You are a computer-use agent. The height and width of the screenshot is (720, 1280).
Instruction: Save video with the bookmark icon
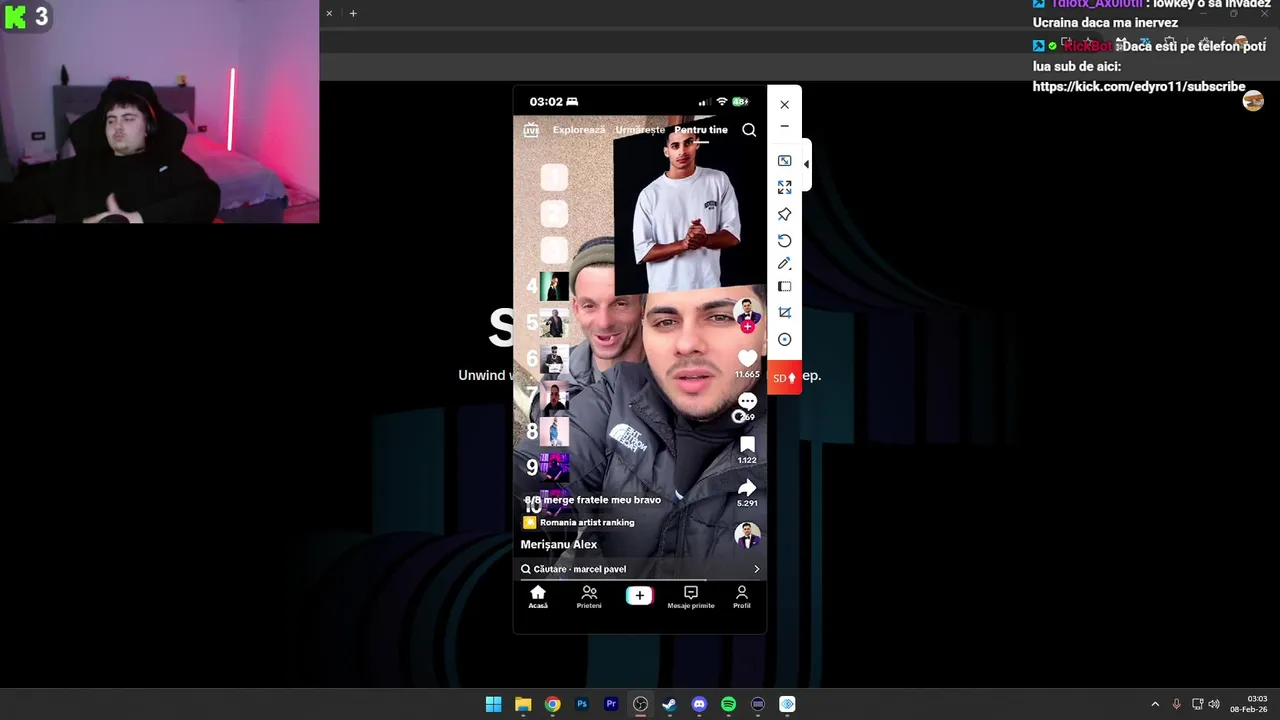click(747, 445)
